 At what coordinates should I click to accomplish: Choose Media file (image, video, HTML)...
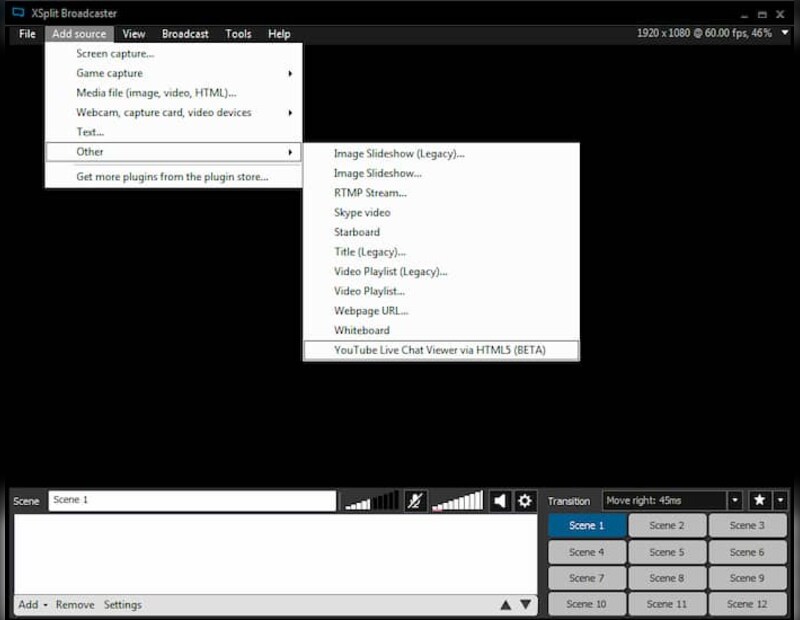pyautogui.click(x=174, y=93)
